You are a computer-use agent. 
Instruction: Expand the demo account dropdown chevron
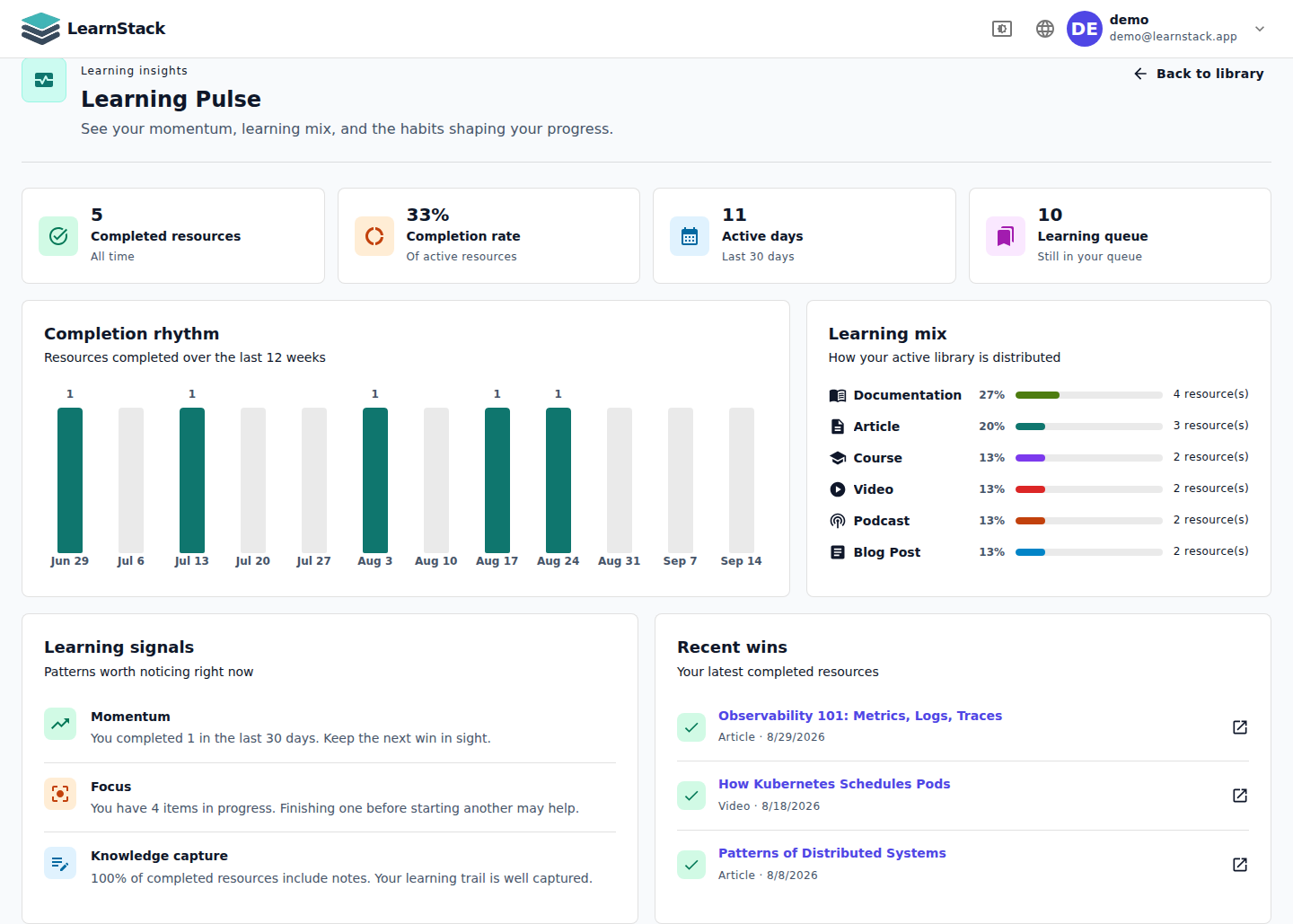click(1260, 29)
